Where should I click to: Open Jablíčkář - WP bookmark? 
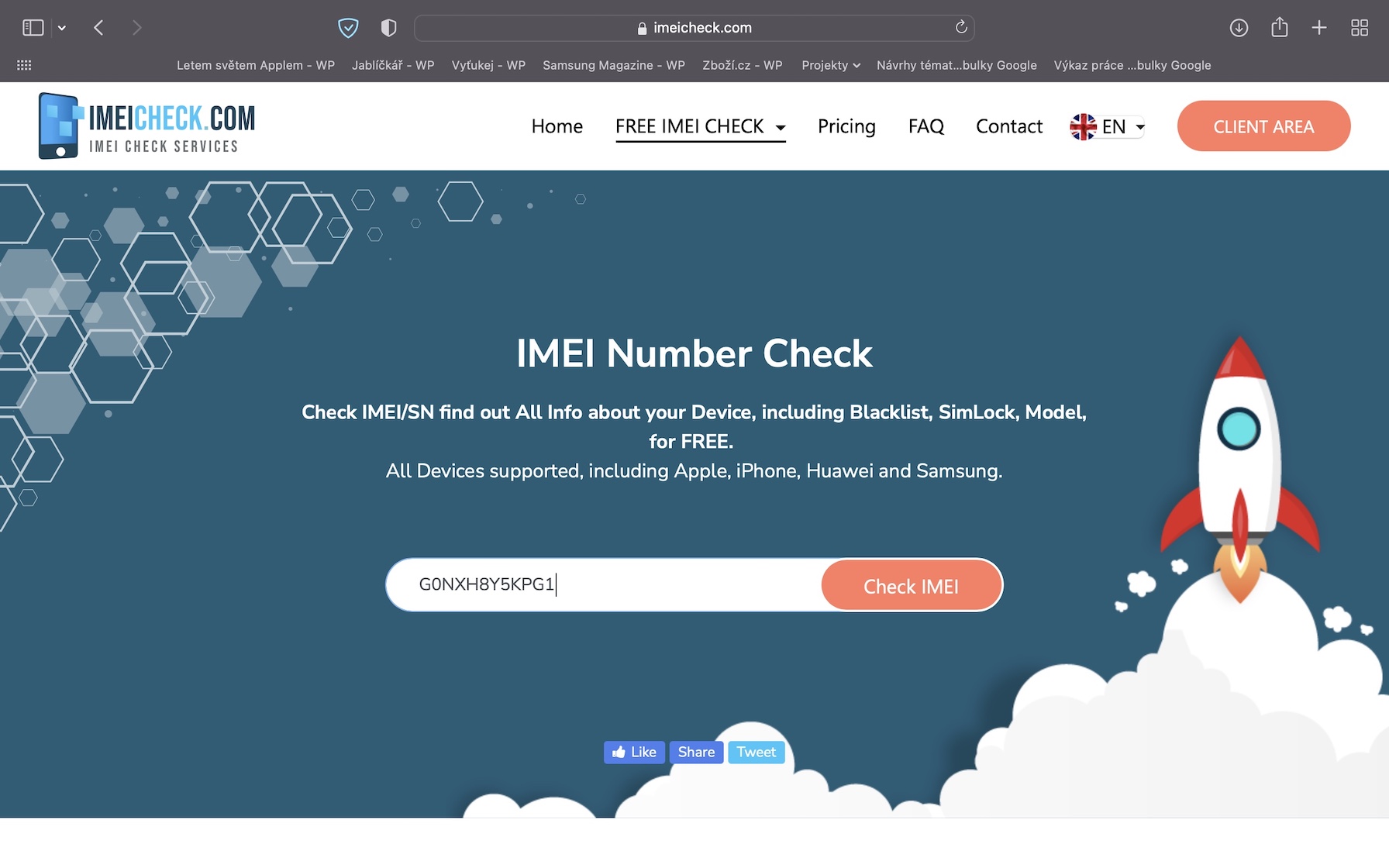[x=393, y=65]
